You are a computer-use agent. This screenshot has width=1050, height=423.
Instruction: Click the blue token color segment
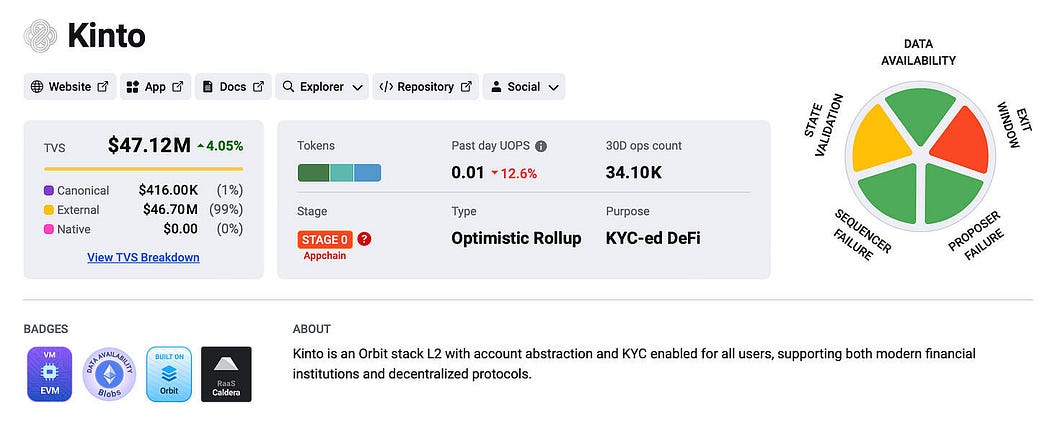tap(367, 173)
